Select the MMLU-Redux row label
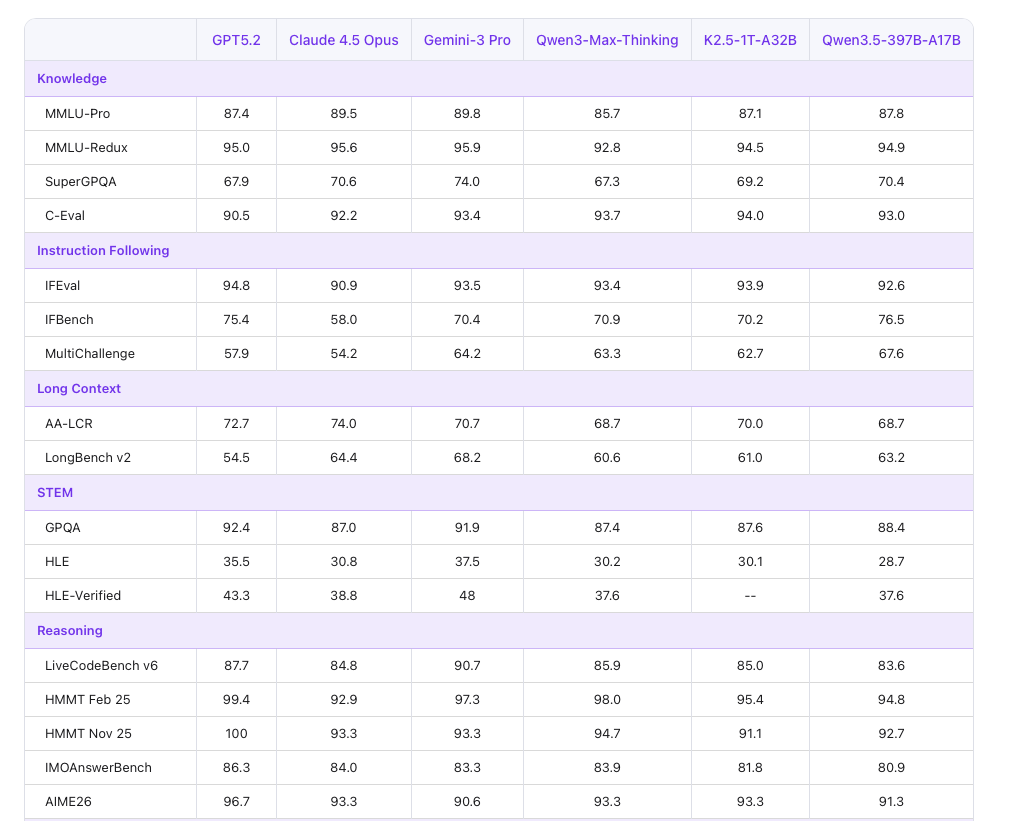 [x=86, y=148]
